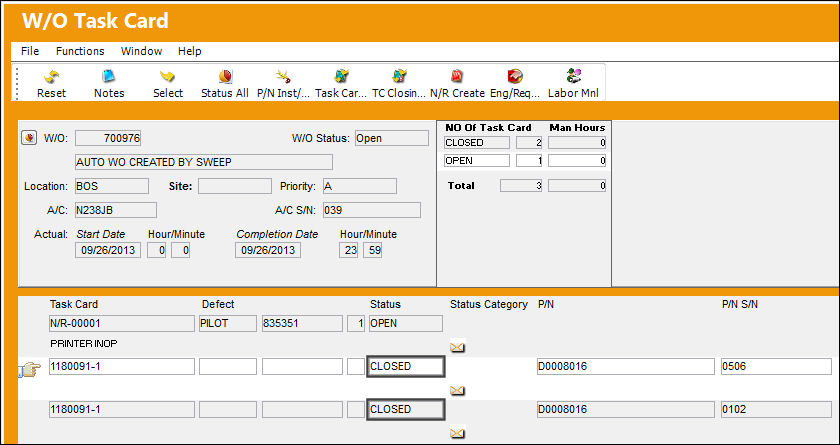The image size is (840, 445).
Task: Click the pointing hand row indicator
Action: [x=29, y=370]
